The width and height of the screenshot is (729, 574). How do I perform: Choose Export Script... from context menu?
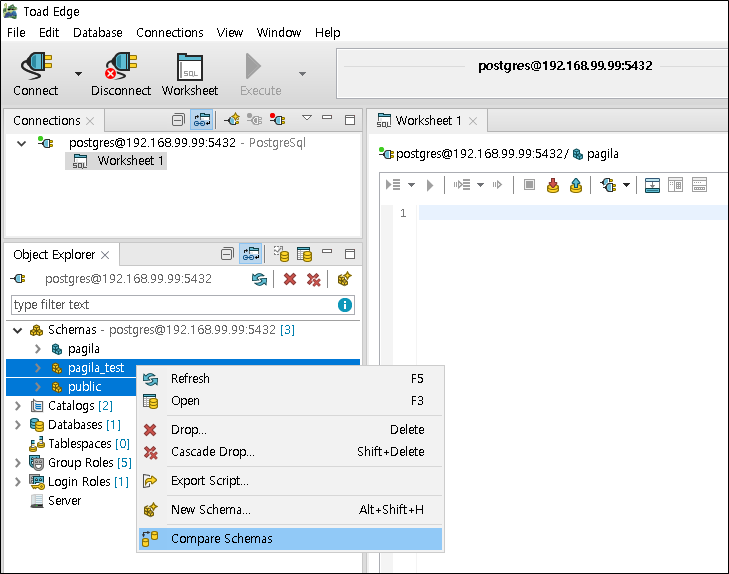(x=290, y=481)
